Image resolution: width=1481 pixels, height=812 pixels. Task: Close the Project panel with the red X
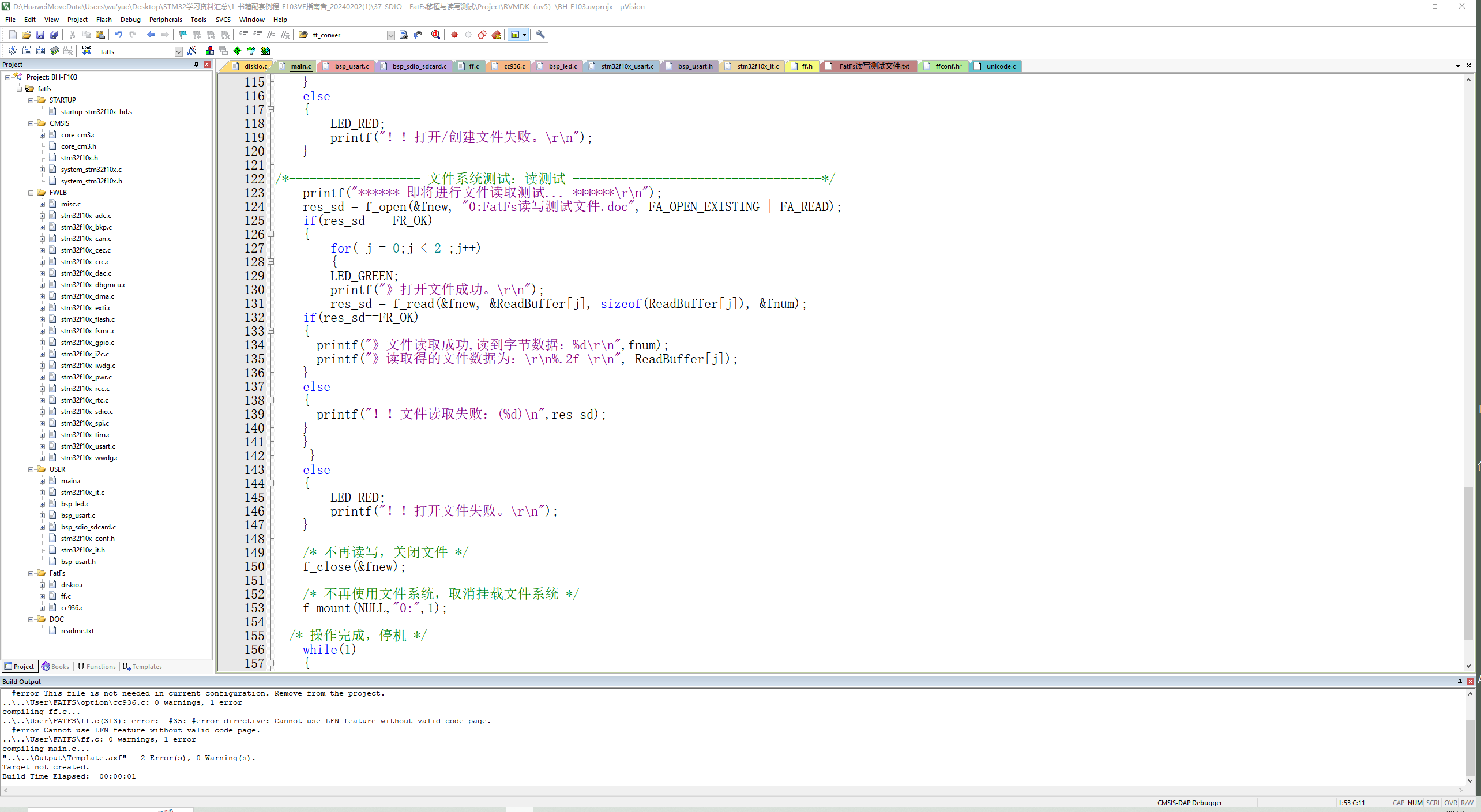207,65
